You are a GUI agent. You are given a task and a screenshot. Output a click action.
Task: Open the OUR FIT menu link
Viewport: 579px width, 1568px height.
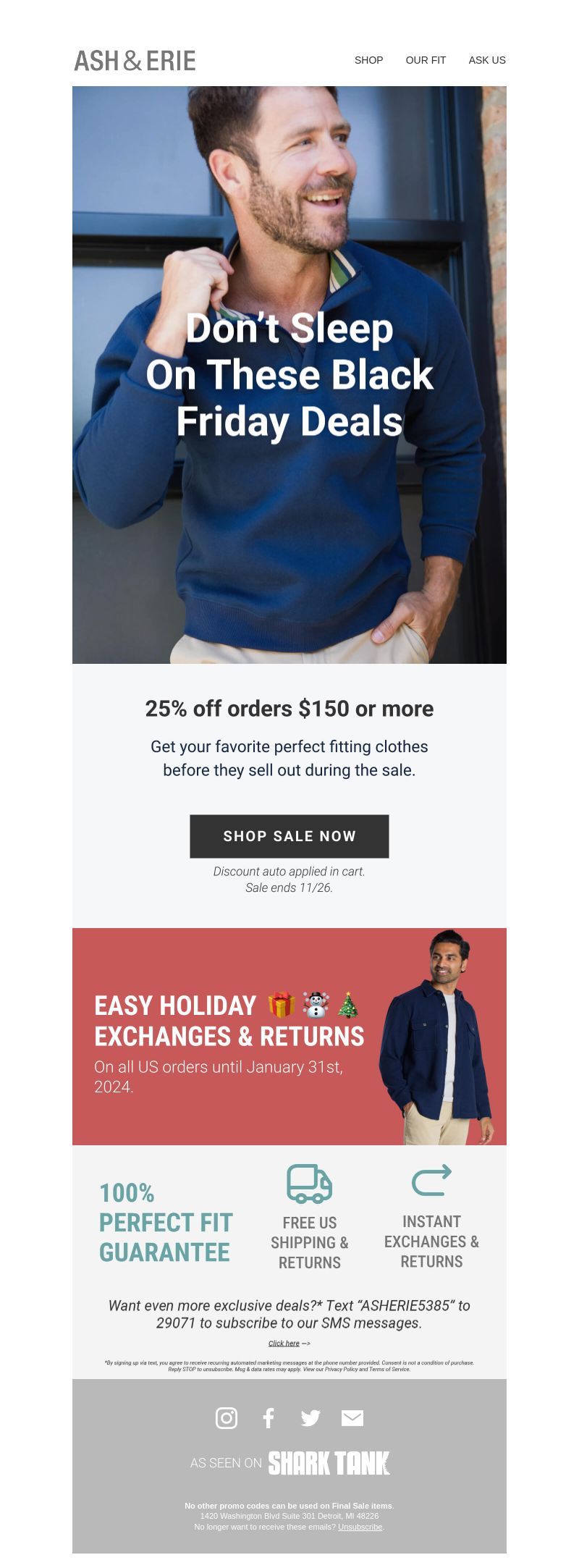coord(426,60)
